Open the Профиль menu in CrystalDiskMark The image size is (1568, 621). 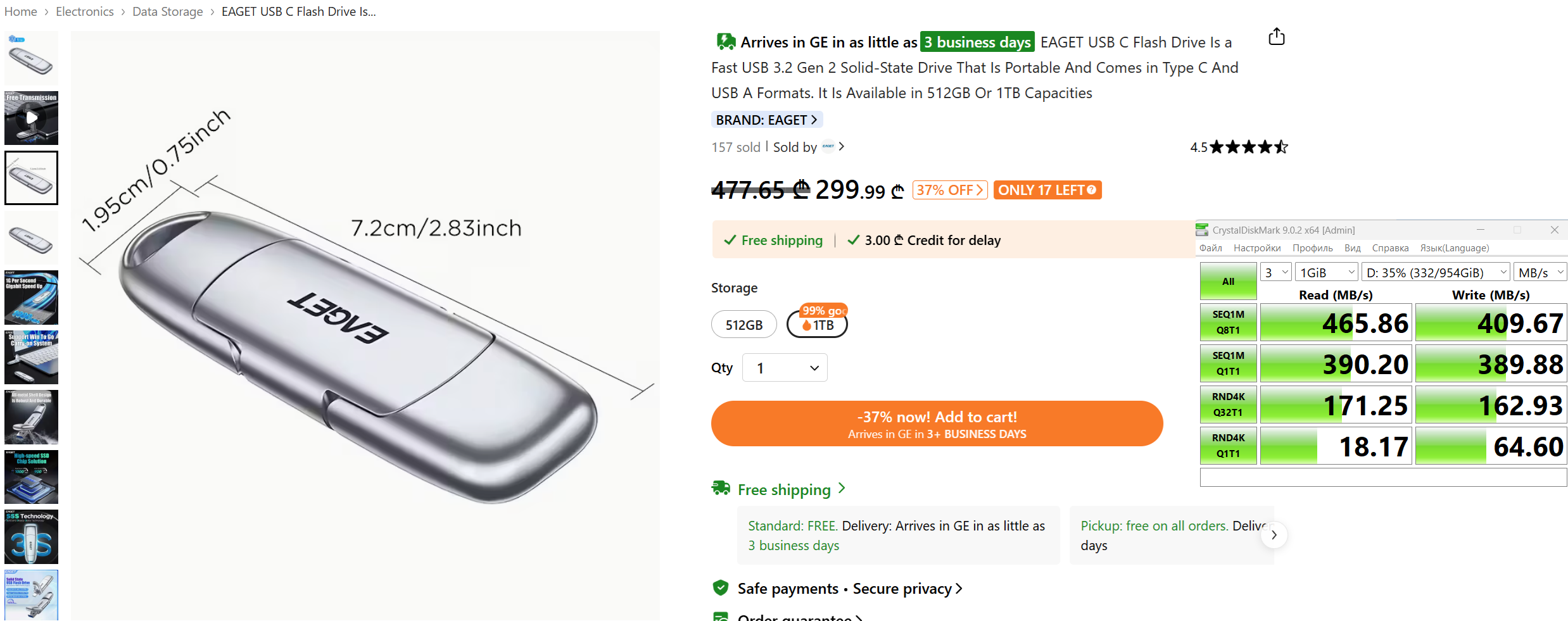coord(1312,248)
